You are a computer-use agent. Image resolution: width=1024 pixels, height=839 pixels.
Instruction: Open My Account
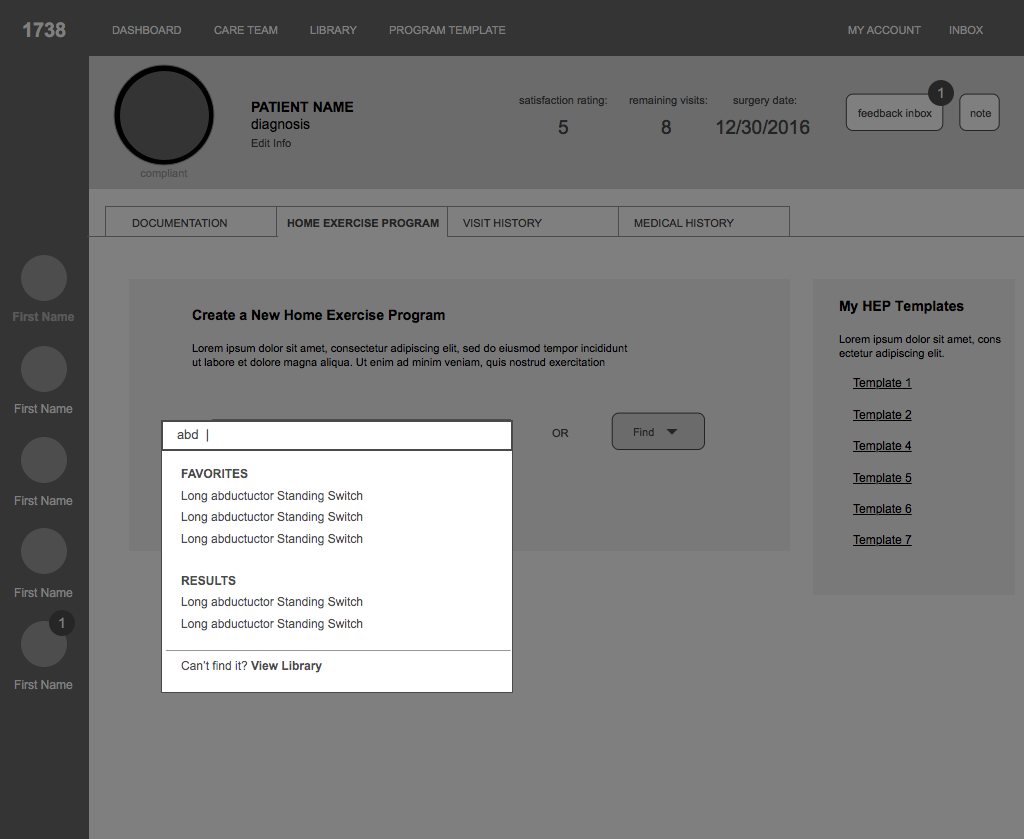[884, 30]
